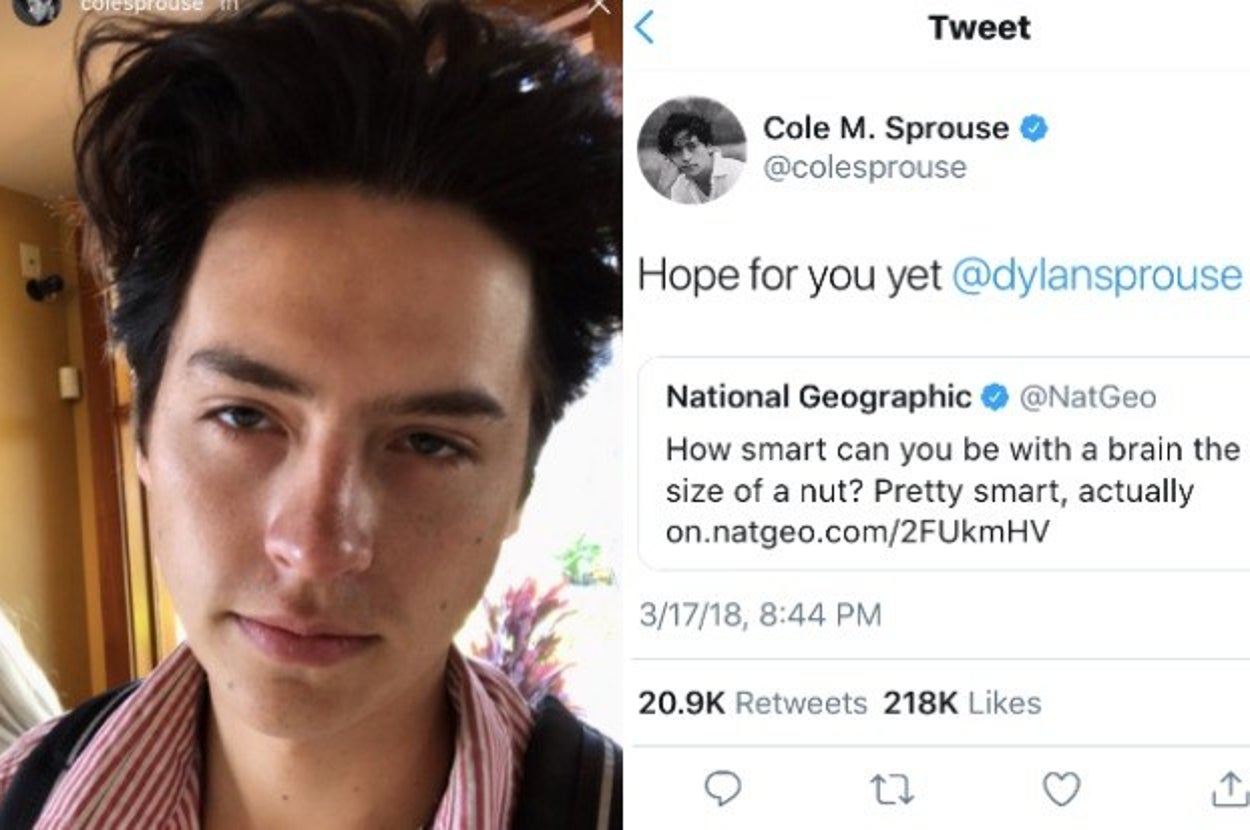View the 20.9K Retweets list

[x=752, y=703]
